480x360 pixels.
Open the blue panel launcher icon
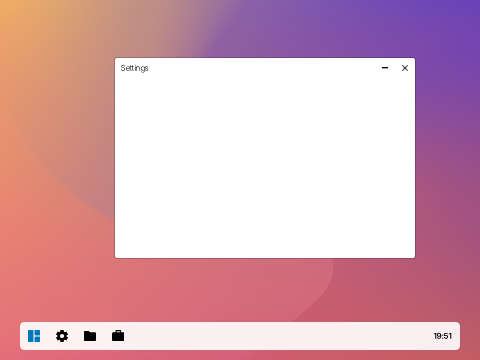tap(34, 336)
